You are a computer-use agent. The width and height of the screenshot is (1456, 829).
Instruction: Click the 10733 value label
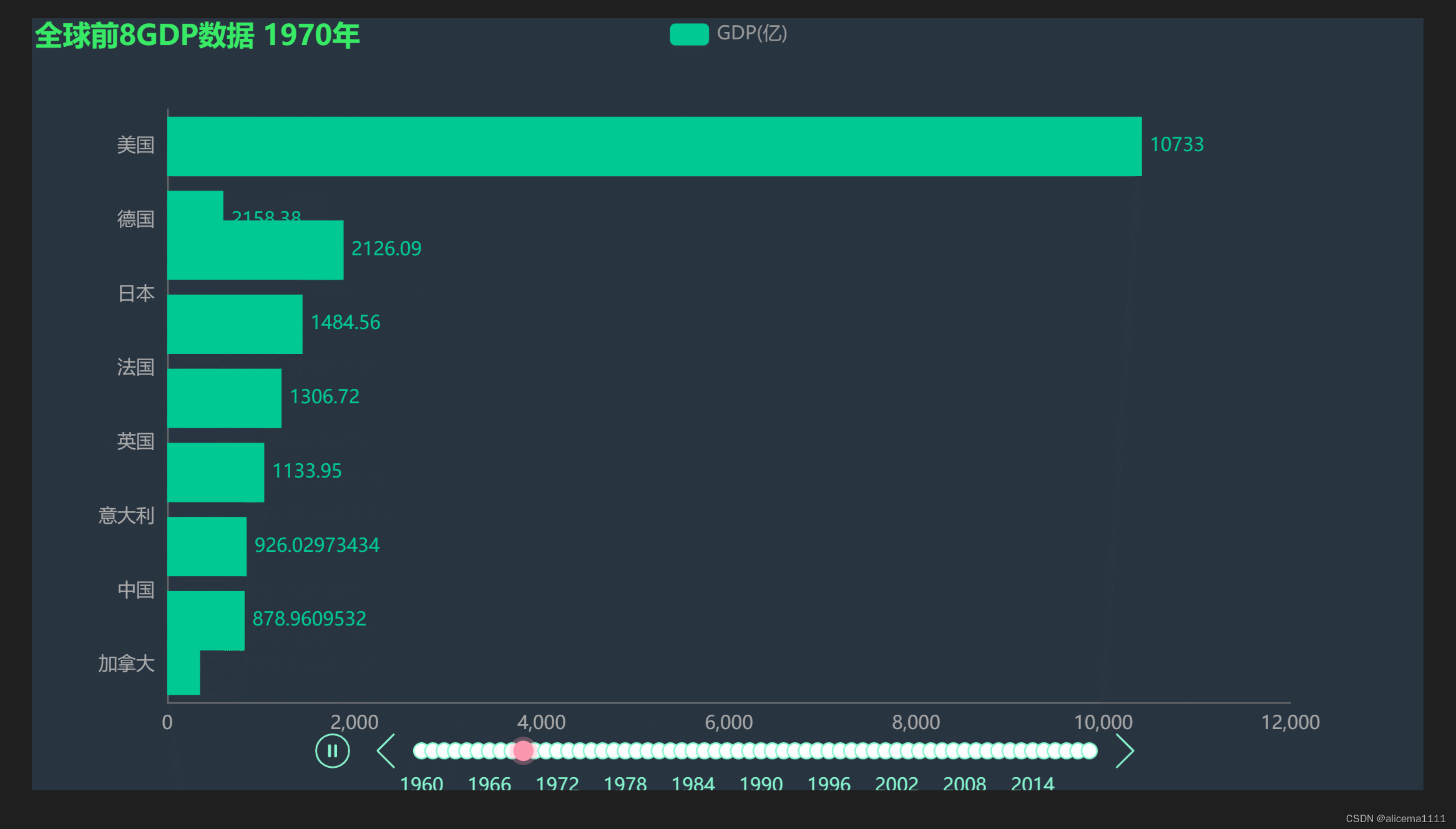(1176, 145)
